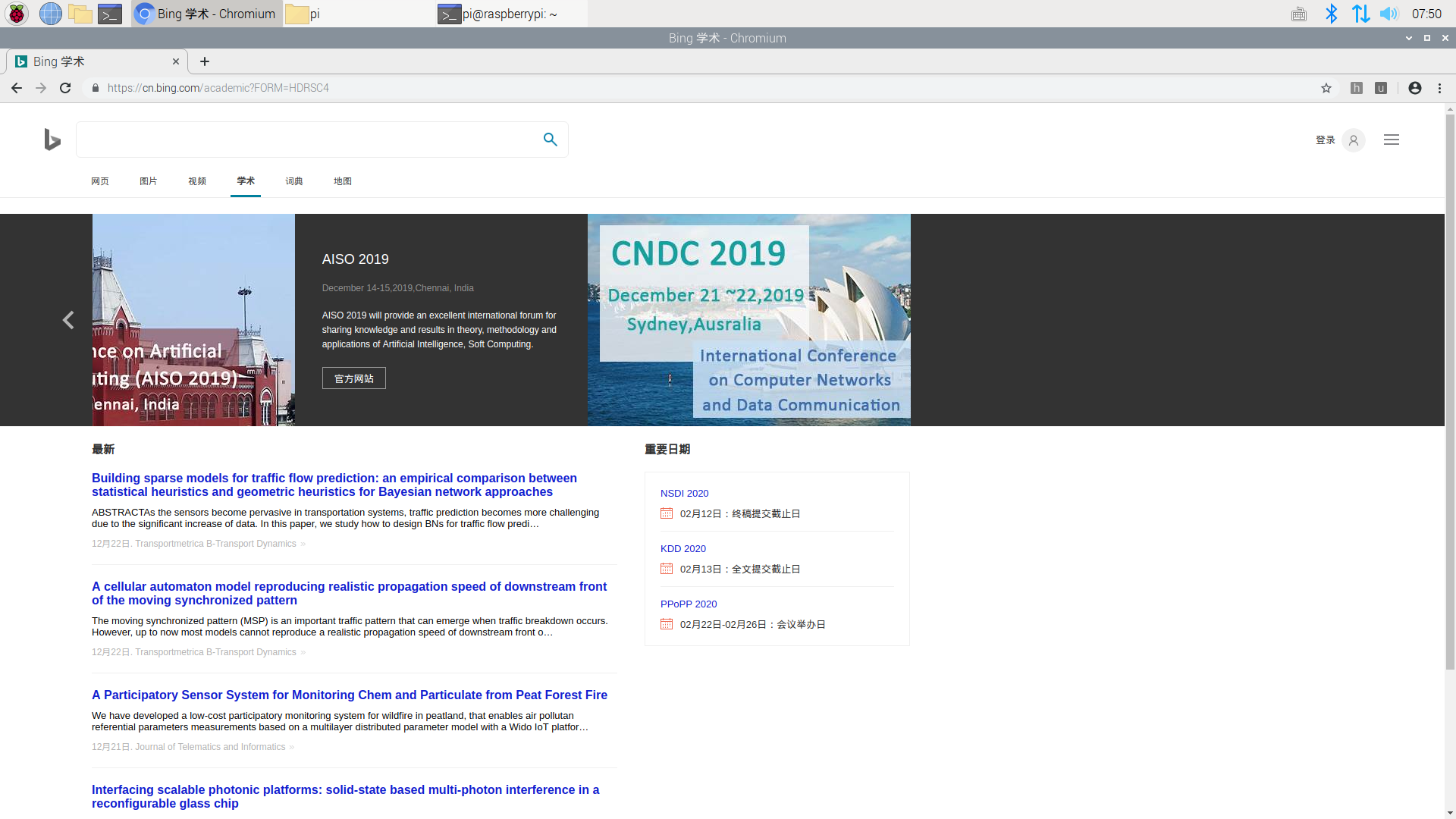Close the Bing 学术 browser tab
The width and height of the screenshot is (1456, 819).
tap(176, 61)
